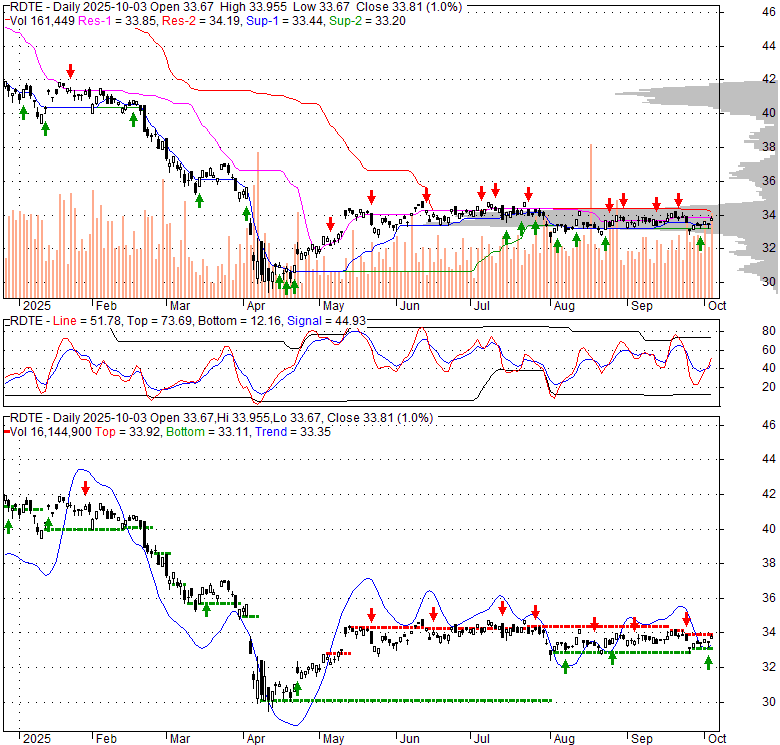Click the Apr label on the top chart time axis
This screenshot has height=745, width=780.
(x=256, y=304)
